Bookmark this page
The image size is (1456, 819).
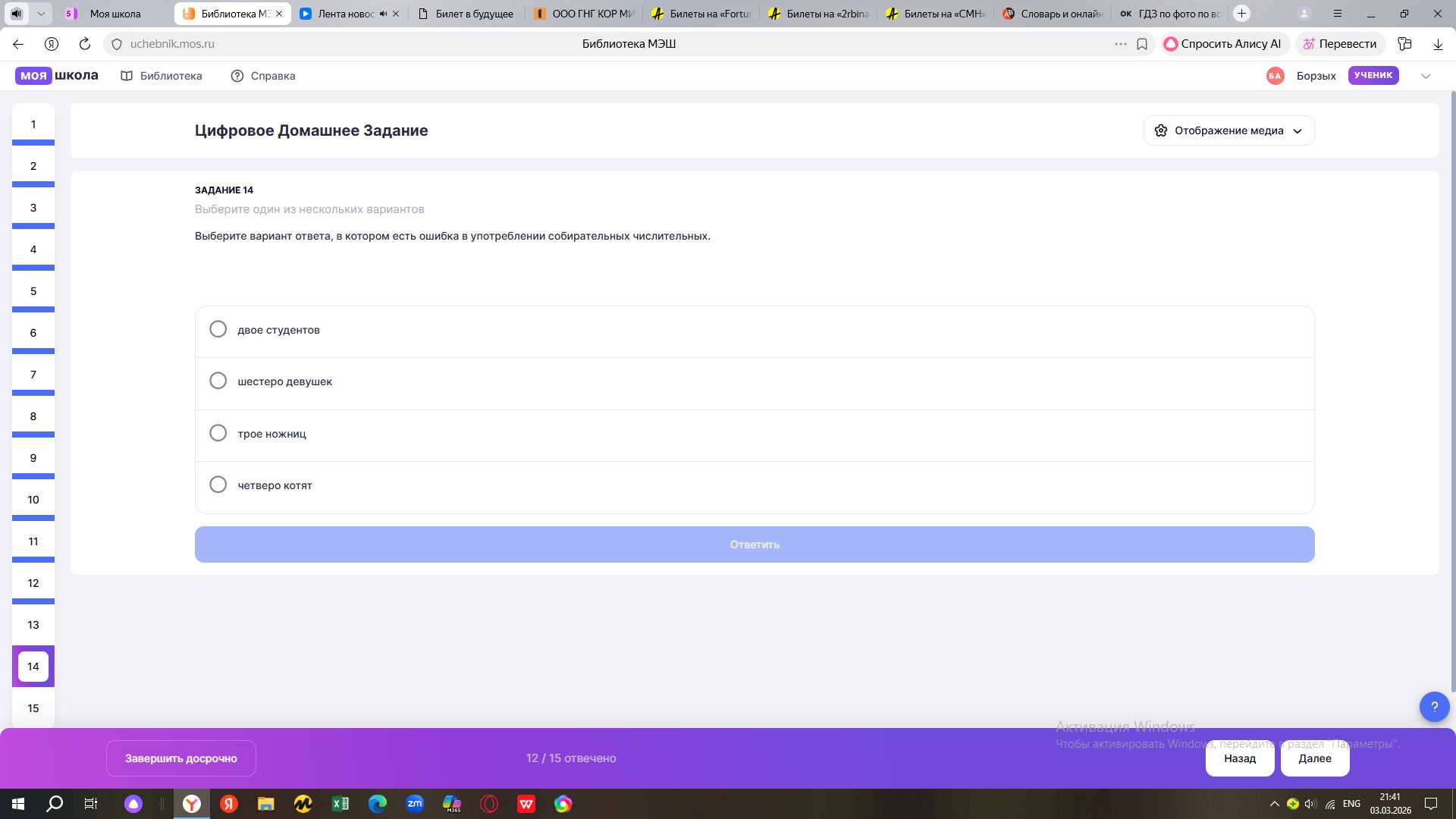pyautogui.click(x=1142, y=44)
